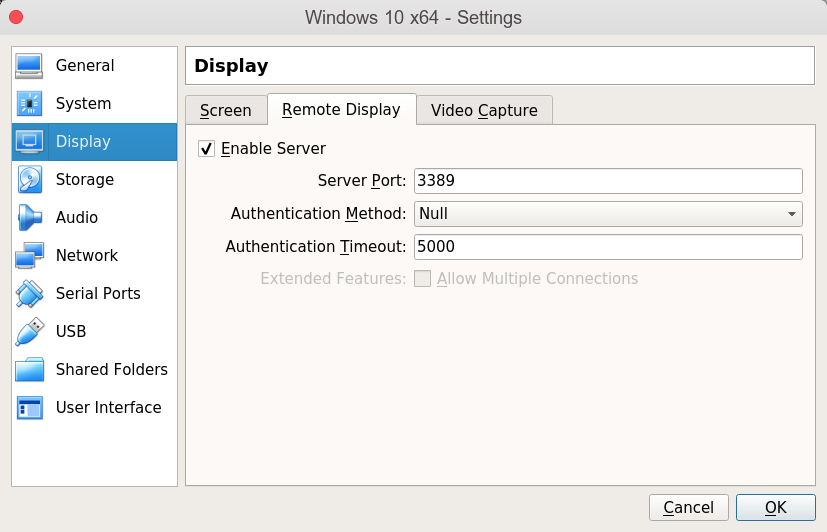This screenshot has width=827, height=532.
Task: Uncheck the Enable Server checkbox
Action: [206, 149]
